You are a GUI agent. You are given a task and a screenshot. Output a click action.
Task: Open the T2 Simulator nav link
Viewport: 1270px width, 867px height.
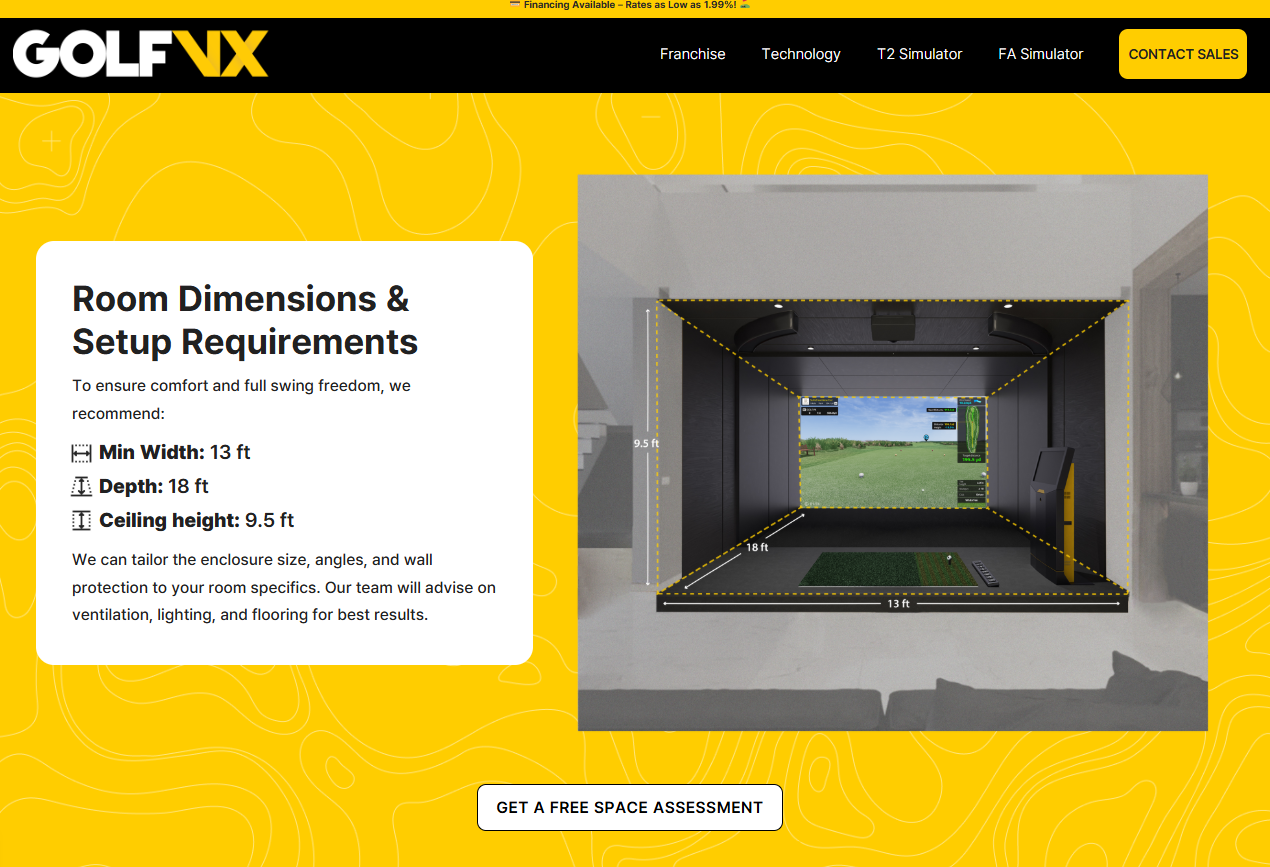919,54
